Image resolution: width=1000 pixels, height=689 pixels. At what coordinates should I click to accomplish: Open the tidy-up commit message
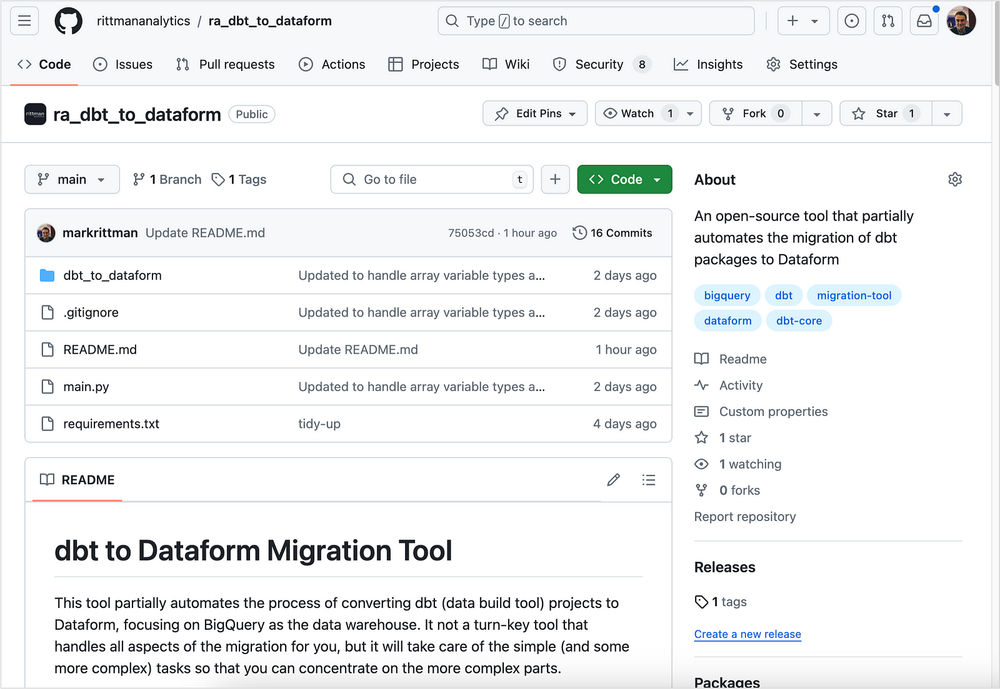coord(320,424)
